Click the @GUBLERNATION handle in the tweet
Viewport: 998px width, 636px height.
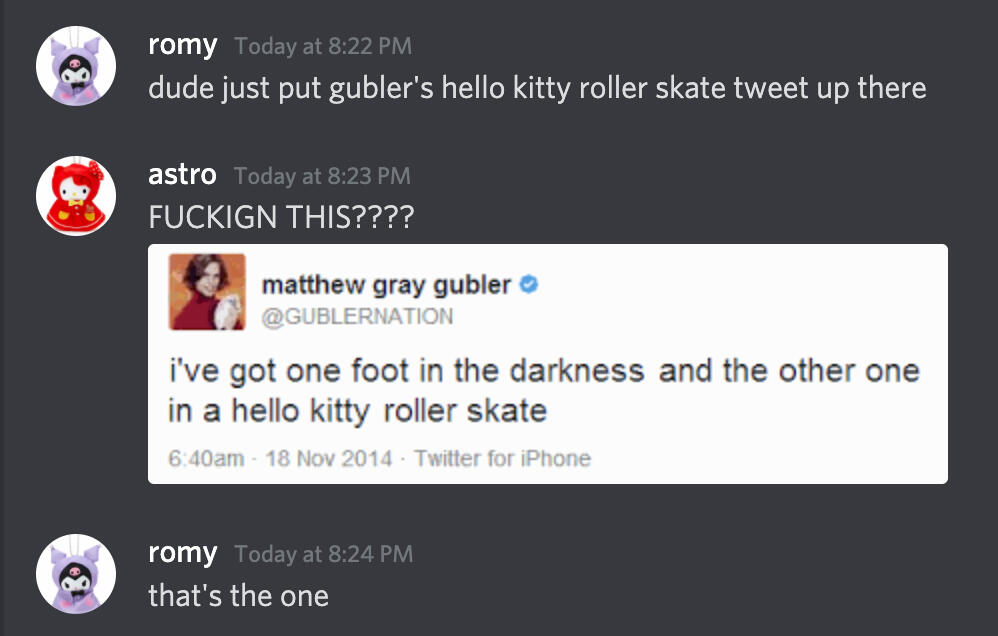coord(357,317)
